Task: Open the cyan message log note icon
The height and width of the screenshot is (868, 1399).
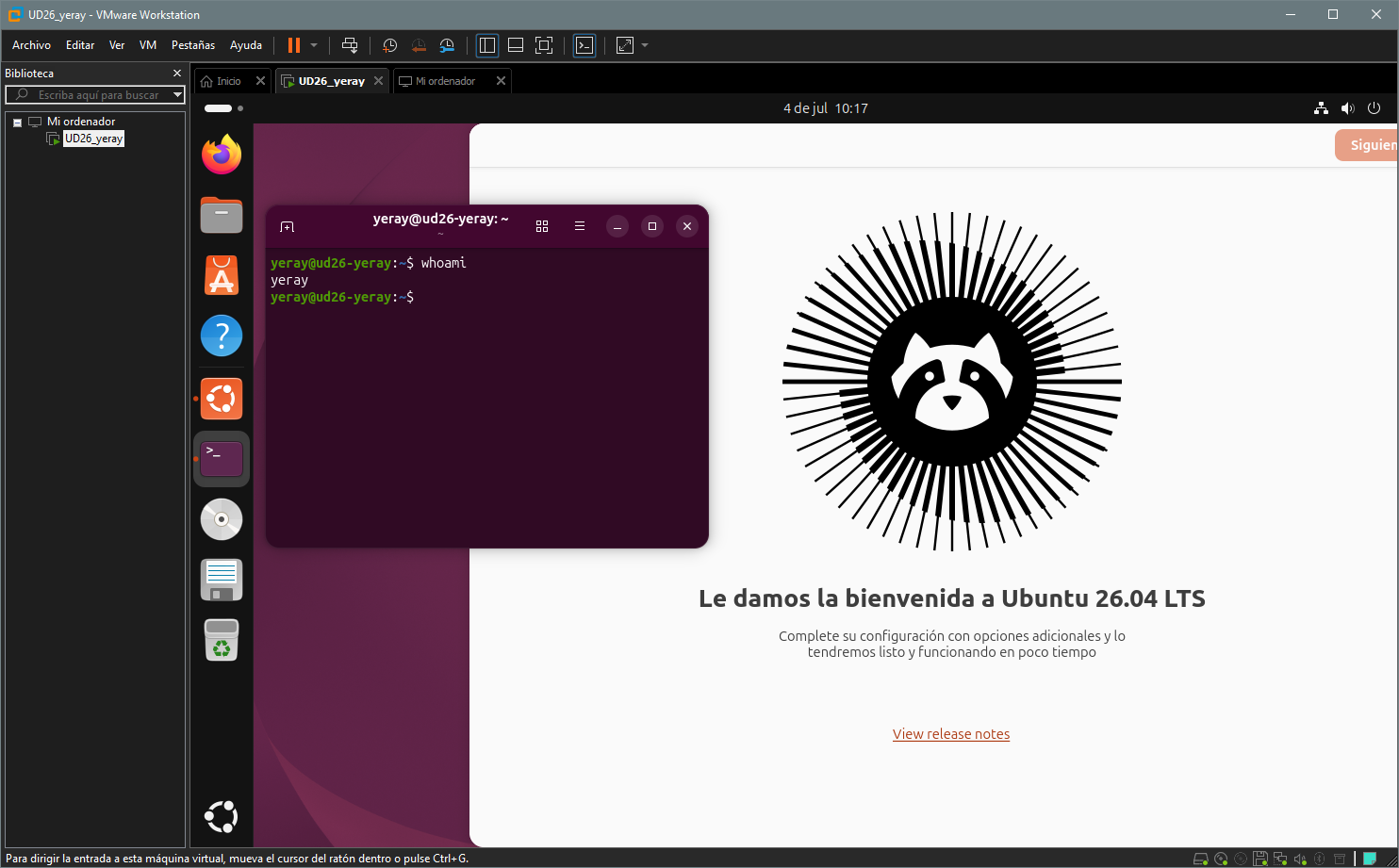Action: click(x=1371, y=859)
